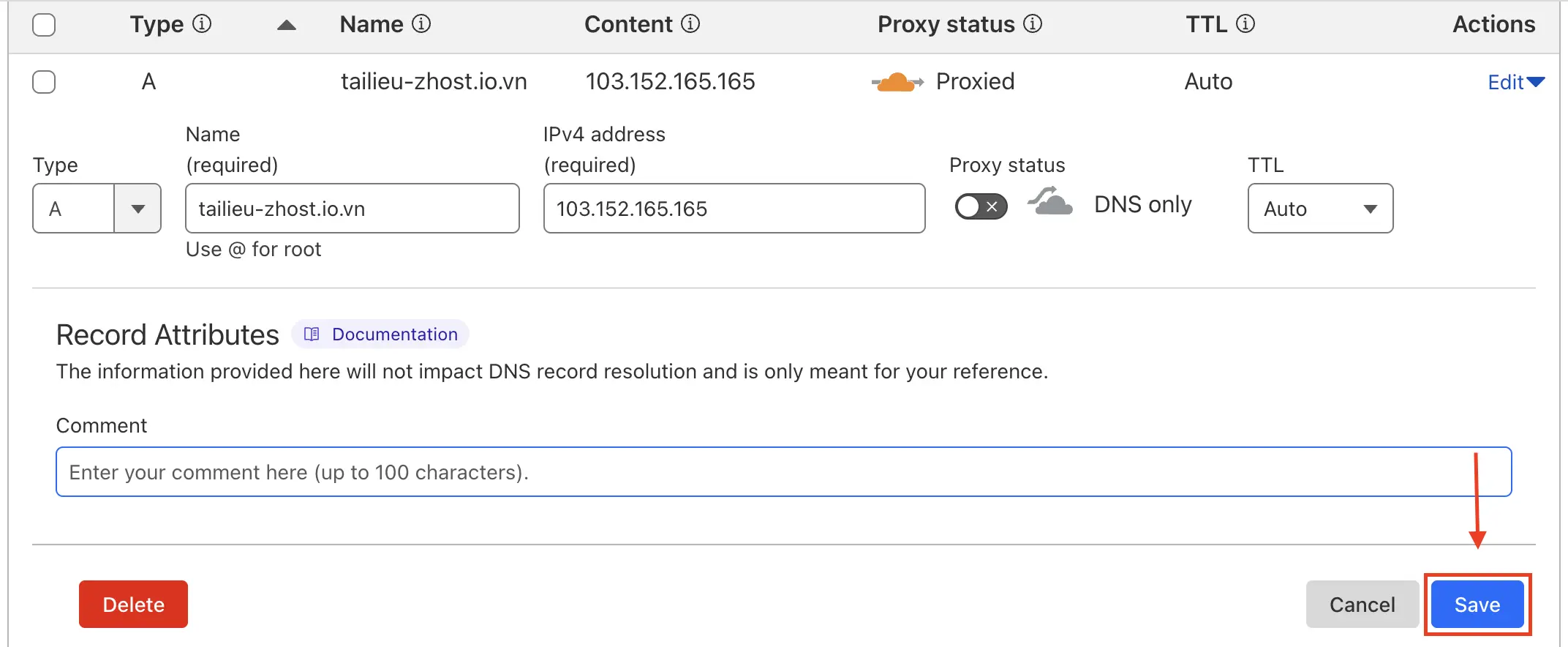The height and width of the screenshot is (647, 1568).
Task: Click the Comment text field
Action: 783,472
